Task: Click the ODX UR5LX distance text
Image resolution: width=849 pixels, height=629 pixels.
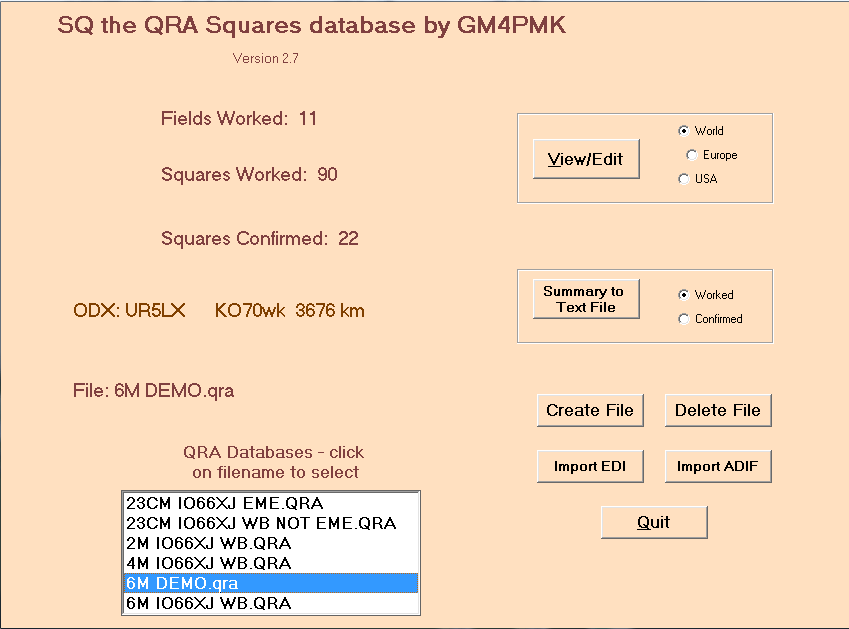Action: (219, 310)
